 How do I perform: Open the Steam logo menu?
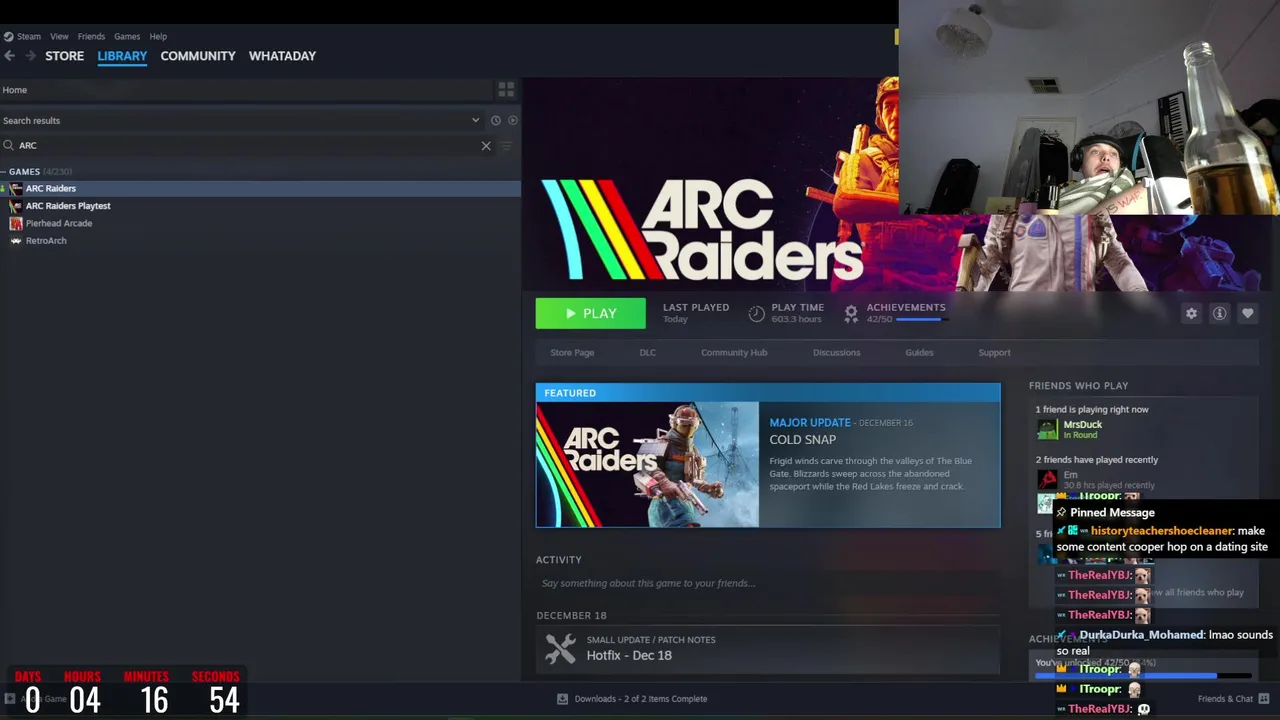8,36
